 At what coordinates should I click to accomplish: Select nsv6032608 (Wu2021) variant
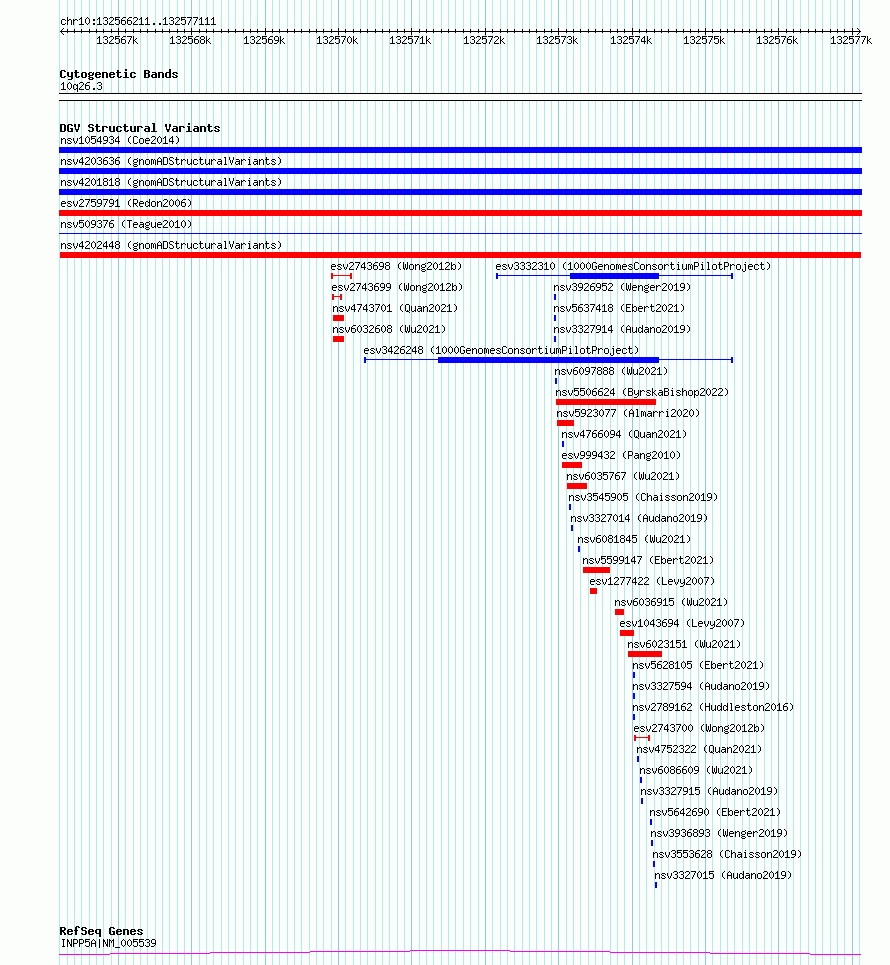(389, 329)
